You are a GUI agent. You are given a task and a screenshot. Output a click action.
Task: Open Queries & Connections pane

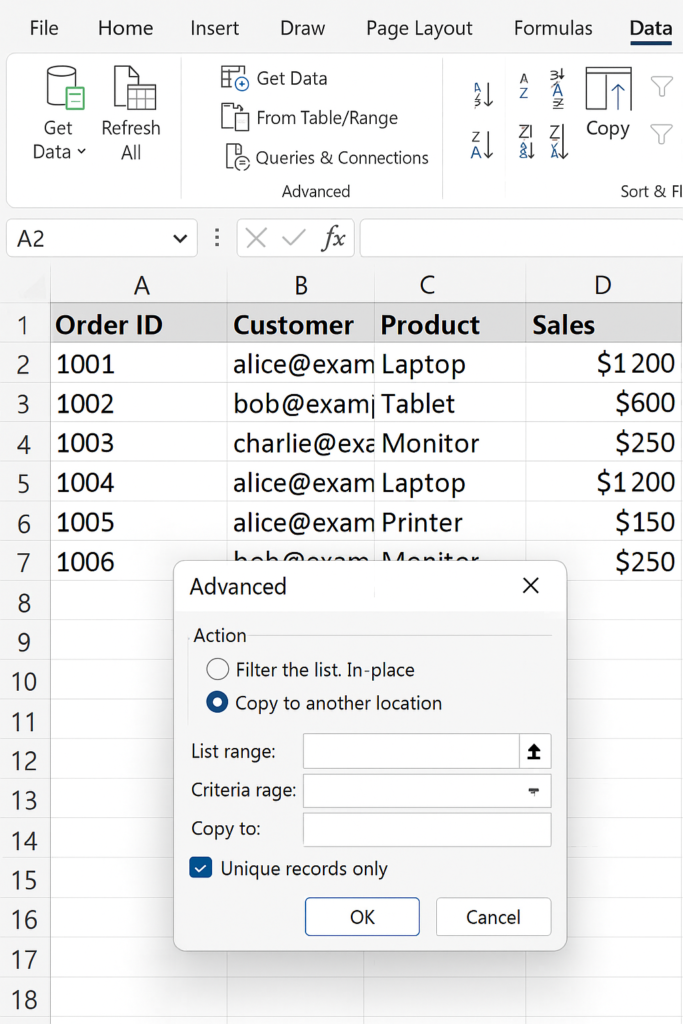pyautogui.click(x=327, y=158)
